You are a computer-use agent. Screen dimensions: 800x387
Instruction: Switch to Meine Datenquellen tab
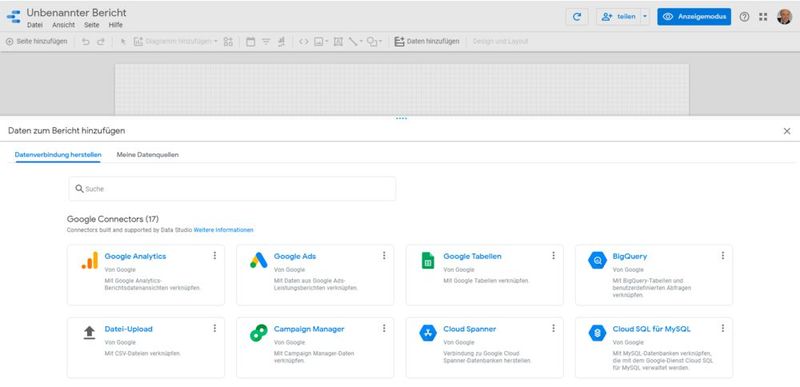(x=147, y=154)
